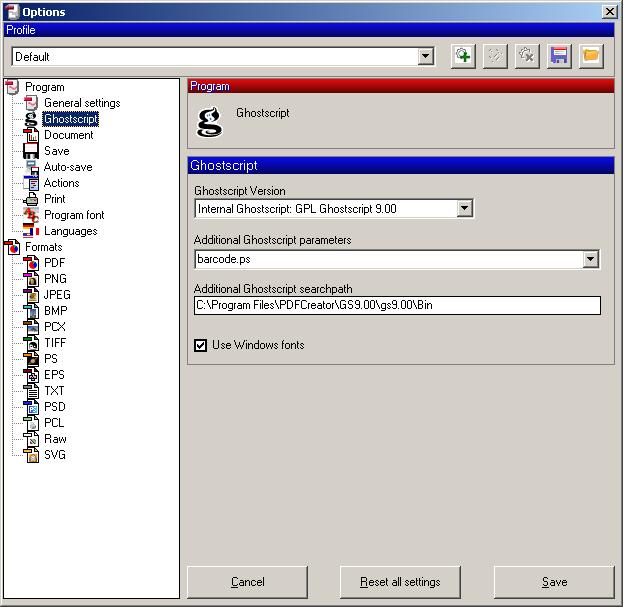The image size is (623, 607).
Task: Select the Program root tree node
Action: 44,87
